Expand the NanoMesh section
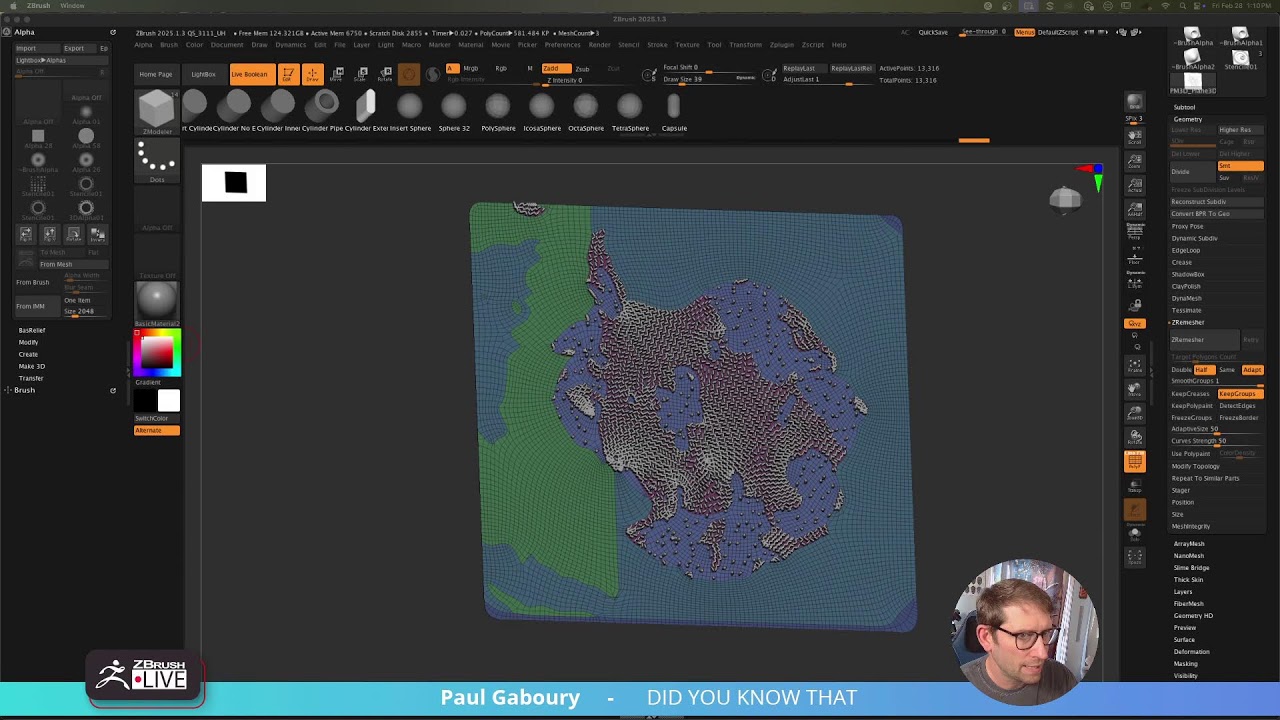Image resolution: width=1280 pixels, height=720 pixels. coord(1189,555)
